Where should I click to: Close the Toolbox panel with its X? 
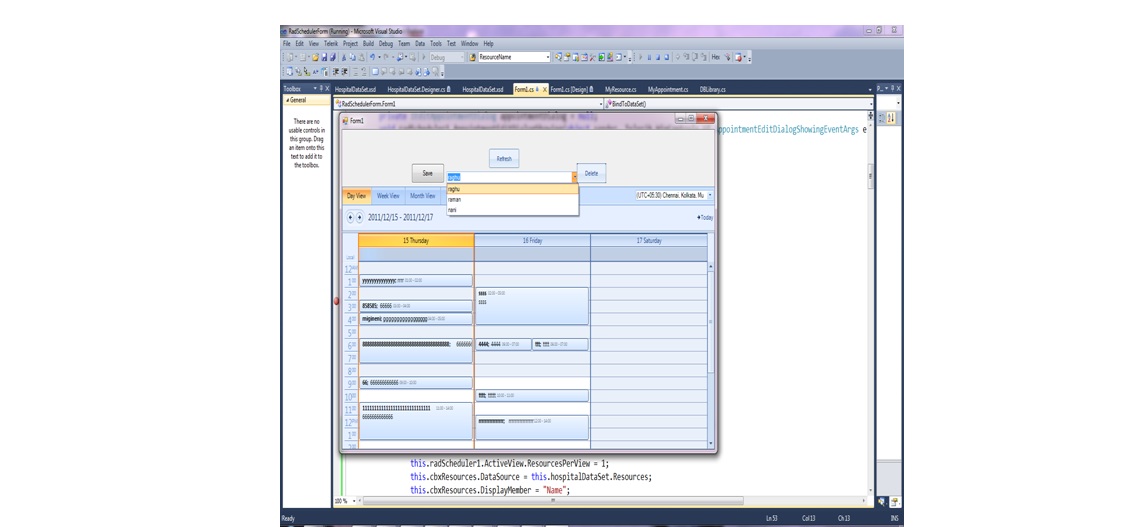pos(327,88)
